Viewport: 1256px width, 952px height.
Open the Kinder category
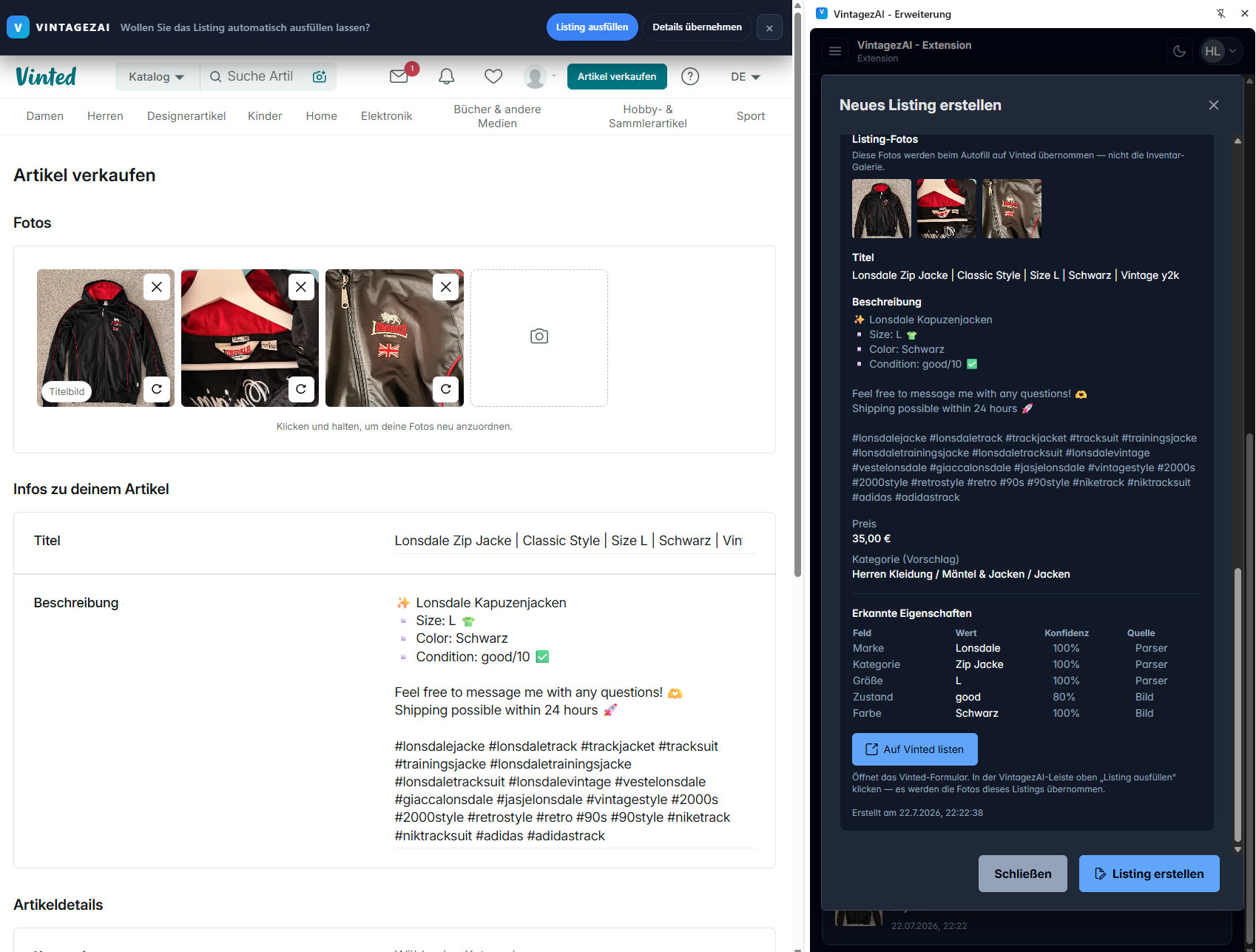click(265, 116)
